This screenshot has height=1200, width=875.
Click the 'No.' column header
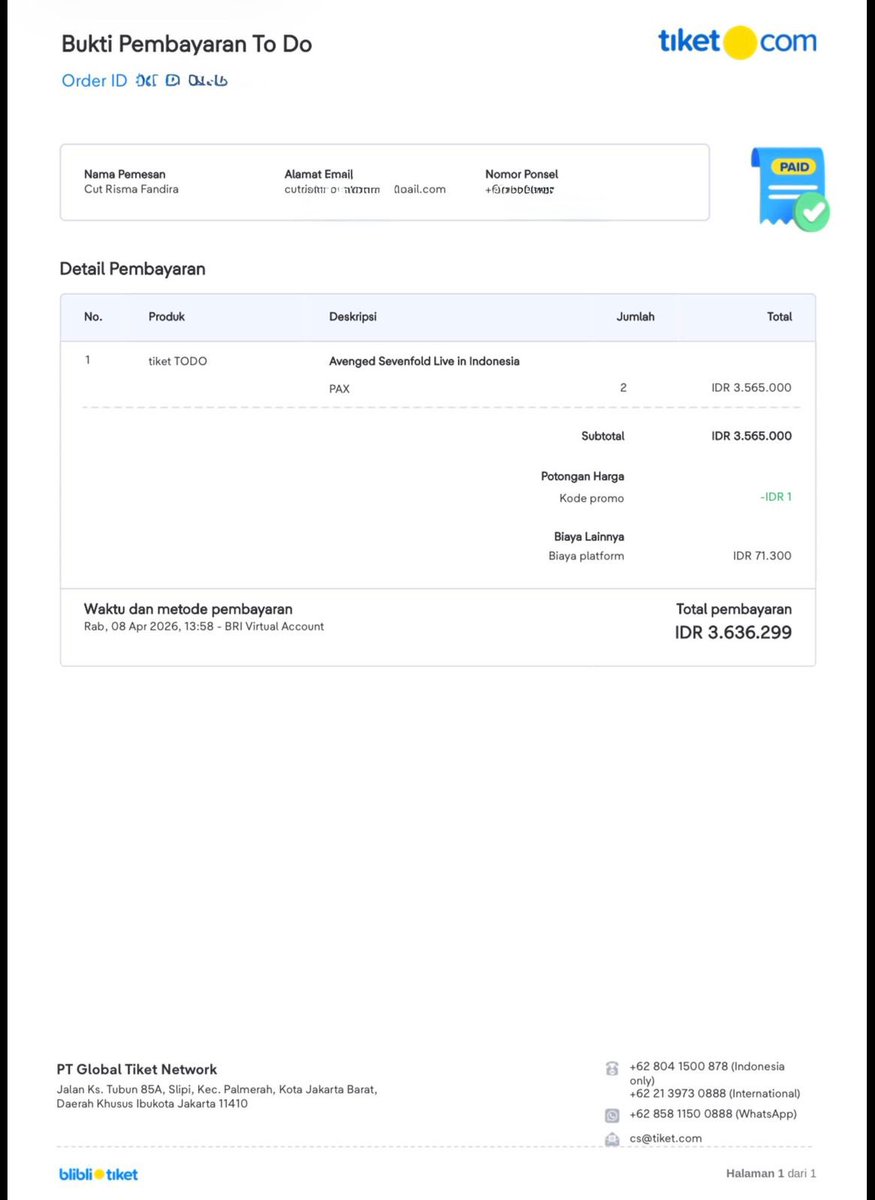click(x=93, y=317)
